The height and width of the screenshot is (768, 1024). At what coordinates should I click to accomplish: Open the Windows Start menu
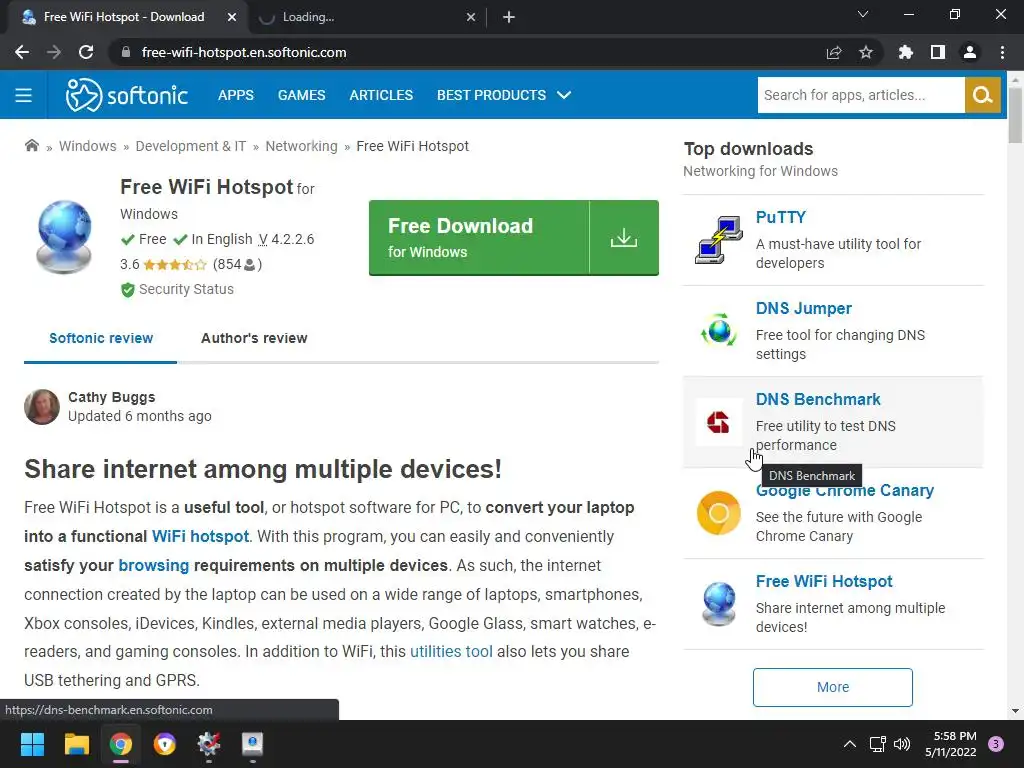32,744
